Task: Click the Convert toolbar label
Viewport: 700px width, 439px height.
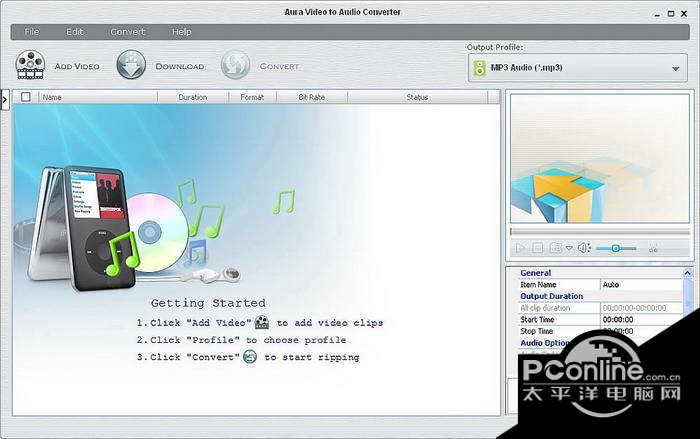Action: point(279,66)
